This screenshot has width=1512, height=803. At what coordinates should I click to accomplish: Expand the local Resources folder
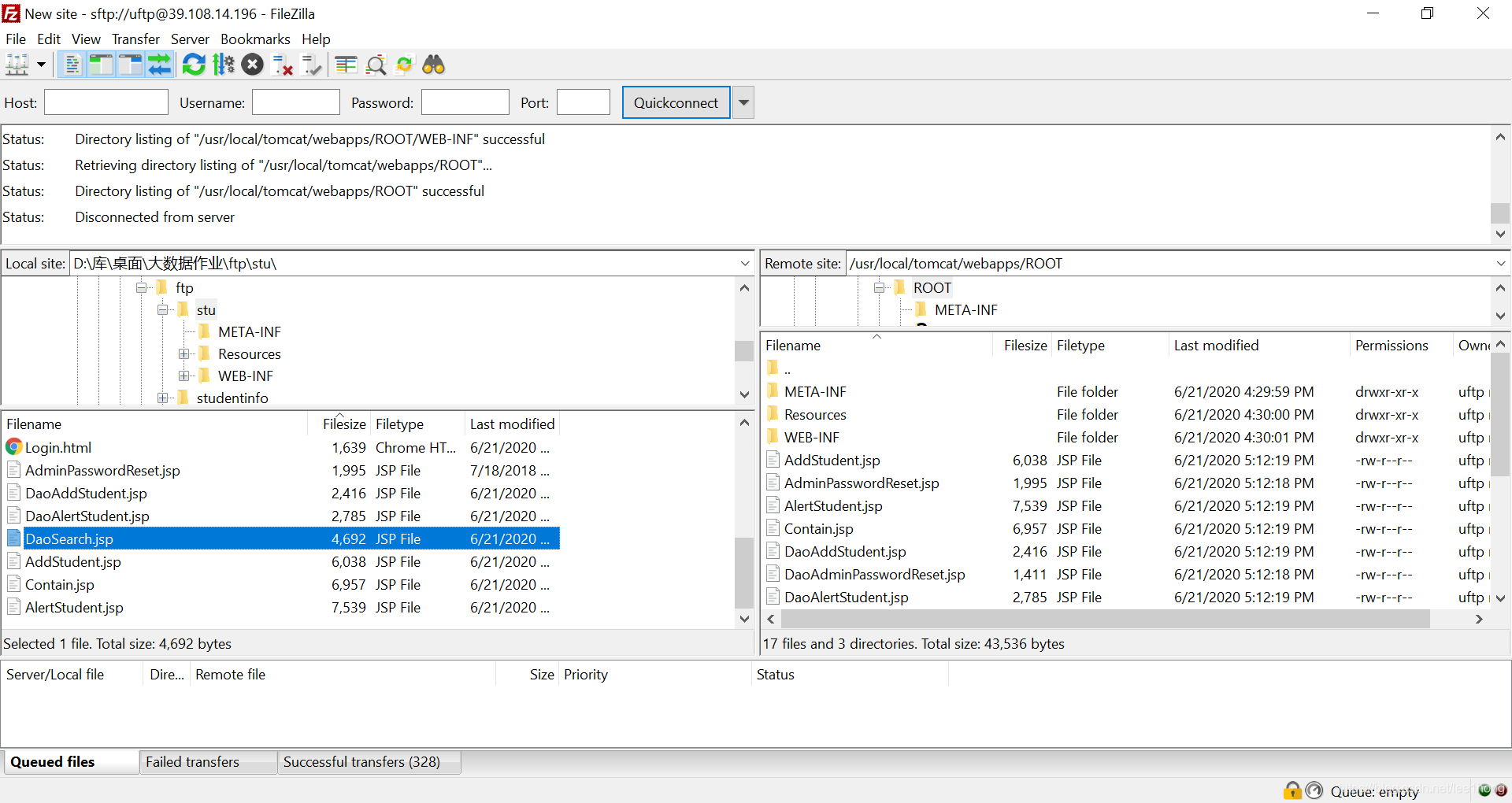point(184,353)
